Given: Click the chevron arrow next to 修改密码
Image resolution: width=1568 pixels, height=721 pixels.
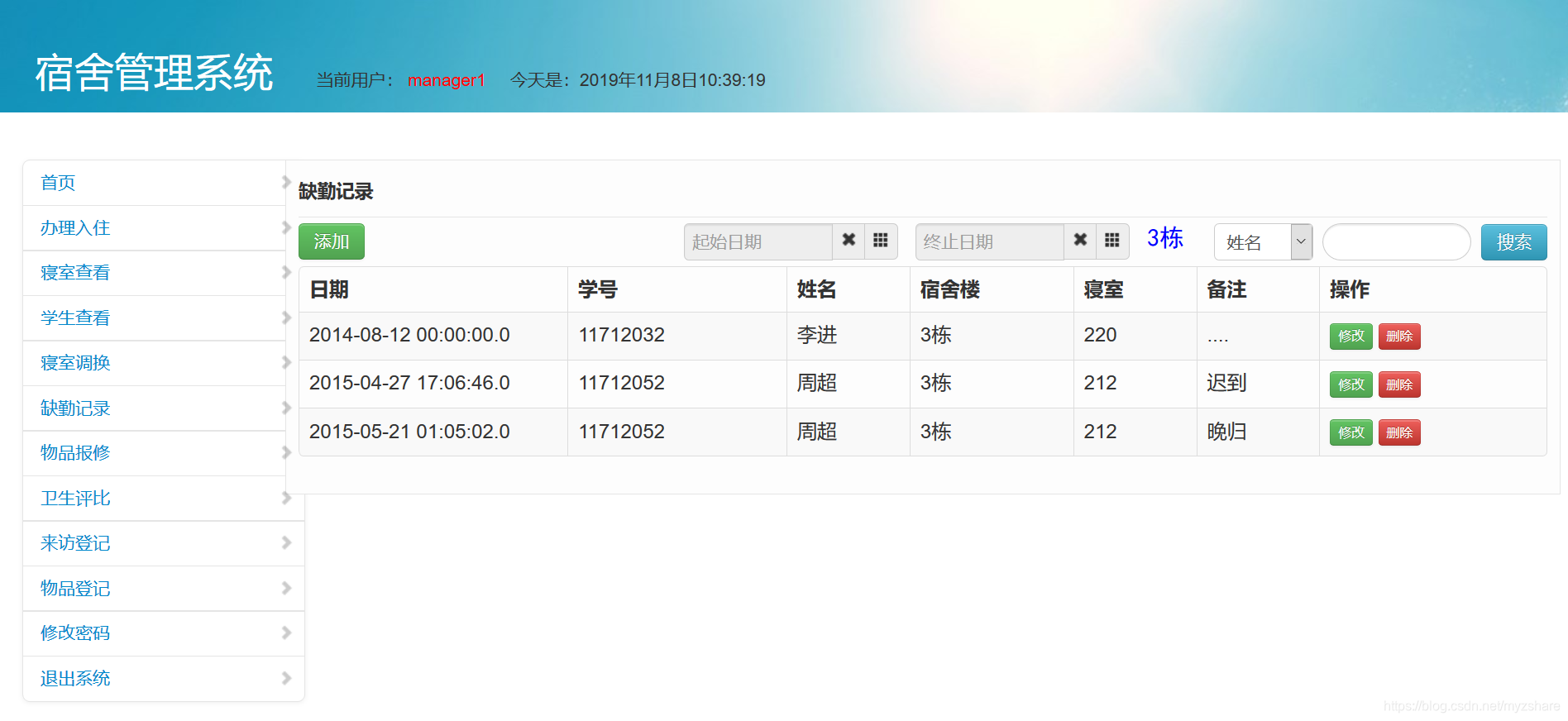Looking at the screenshot, I should pos(286,633).
